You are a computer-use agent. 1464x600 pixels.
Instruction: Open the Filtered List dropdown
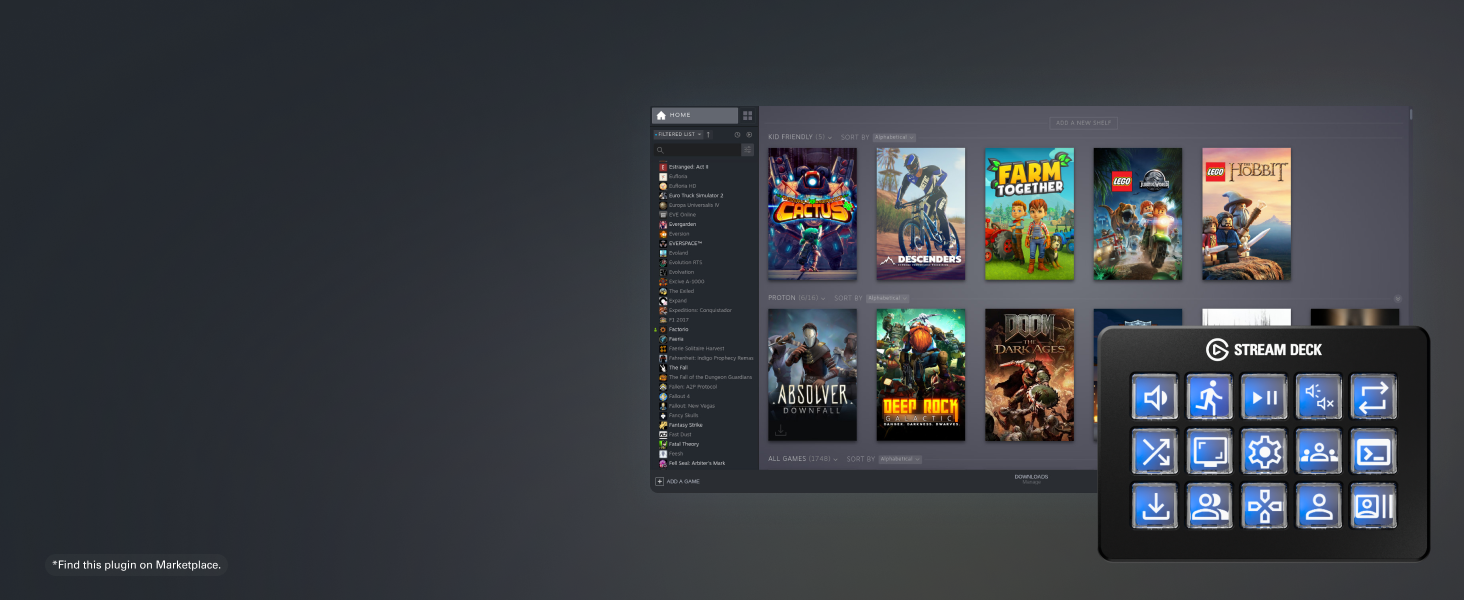pyautogui.click(x=679, y=134)
